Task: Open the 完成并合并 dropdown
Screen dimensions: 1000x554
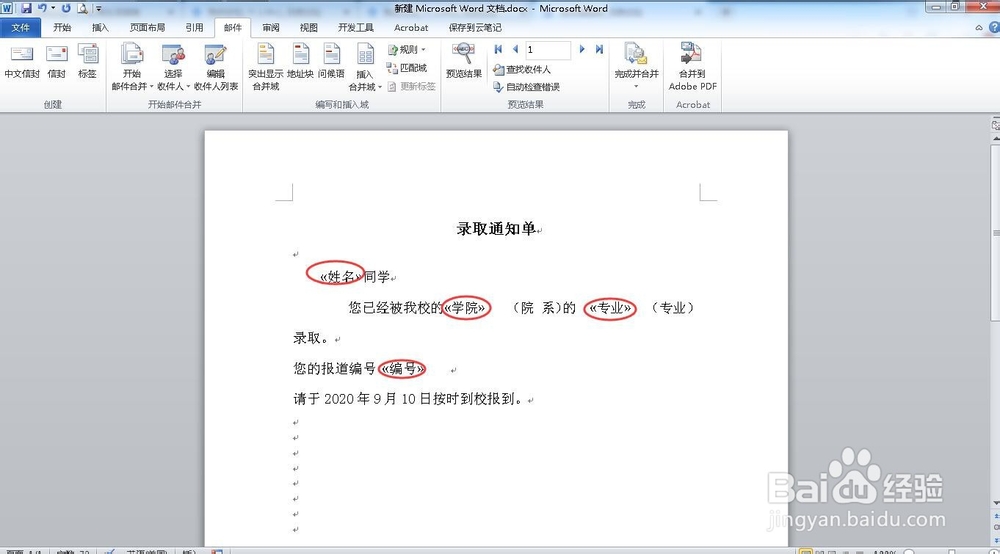Action: [636, 66]
